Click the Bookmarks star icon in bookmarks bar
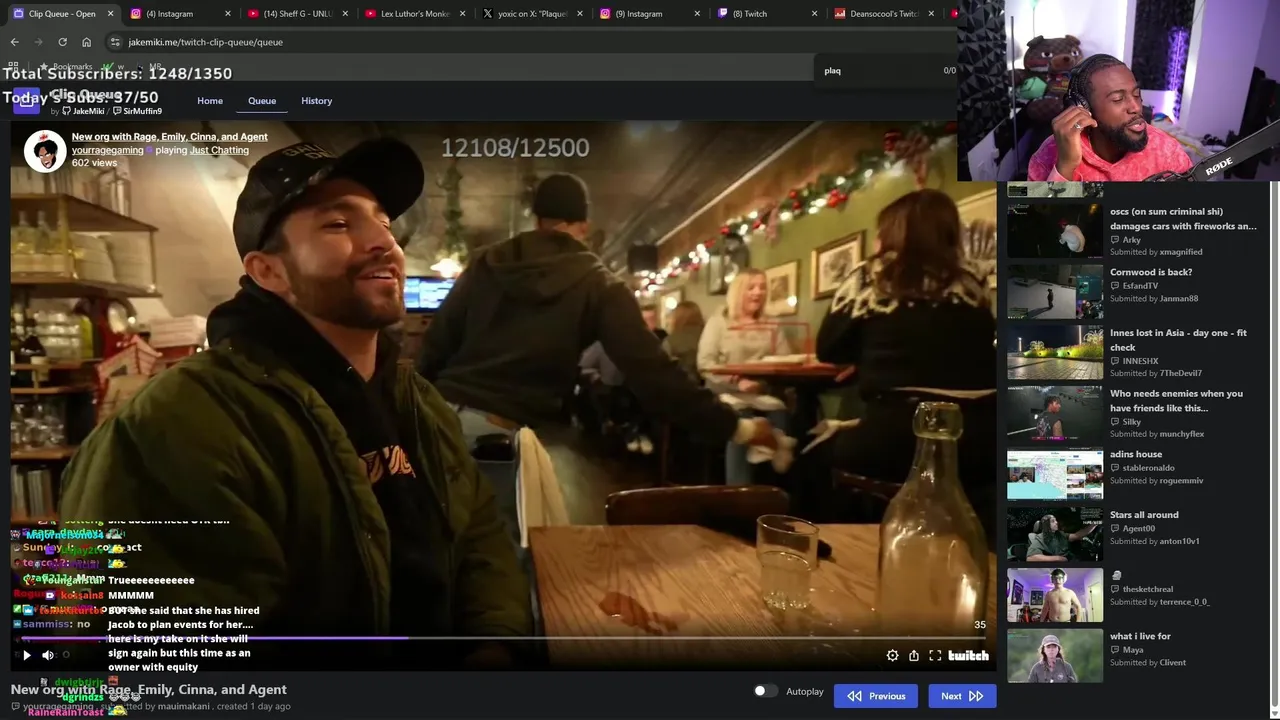 coord(44,67)
